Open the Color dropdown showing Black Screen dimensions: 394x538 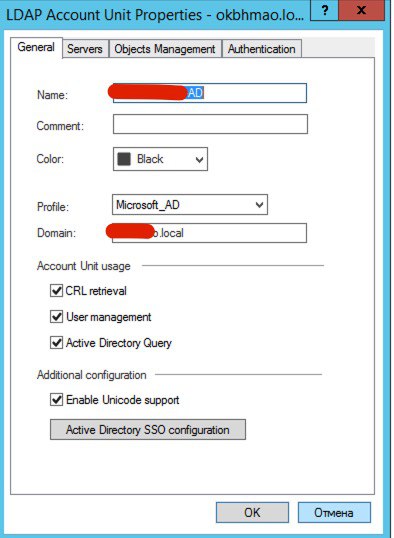click(160, 159)
